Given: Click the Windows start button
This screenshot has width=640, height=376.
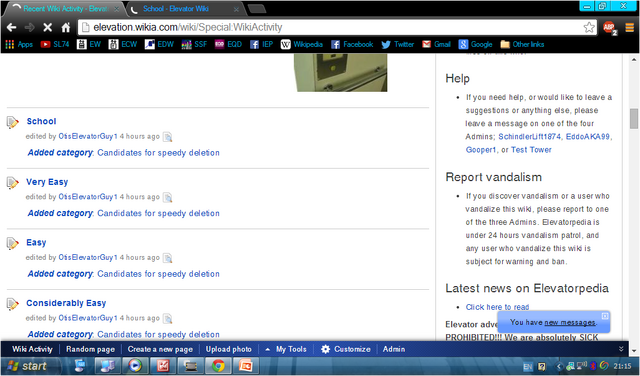Looking at the screenshot, I should point(28,366).
